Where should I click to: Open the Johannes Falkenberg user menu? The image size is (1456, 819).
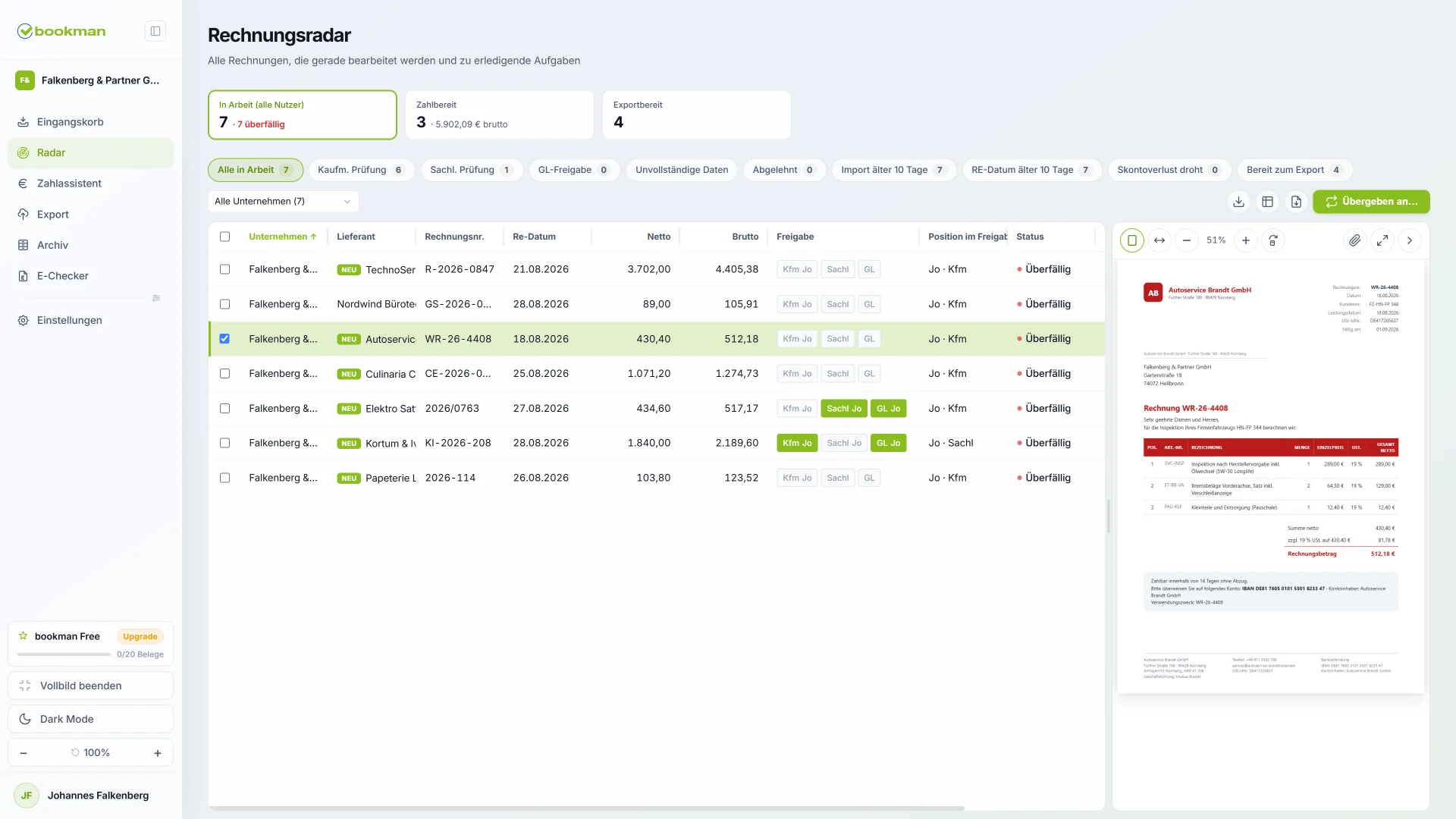click(x=90, y=795)
